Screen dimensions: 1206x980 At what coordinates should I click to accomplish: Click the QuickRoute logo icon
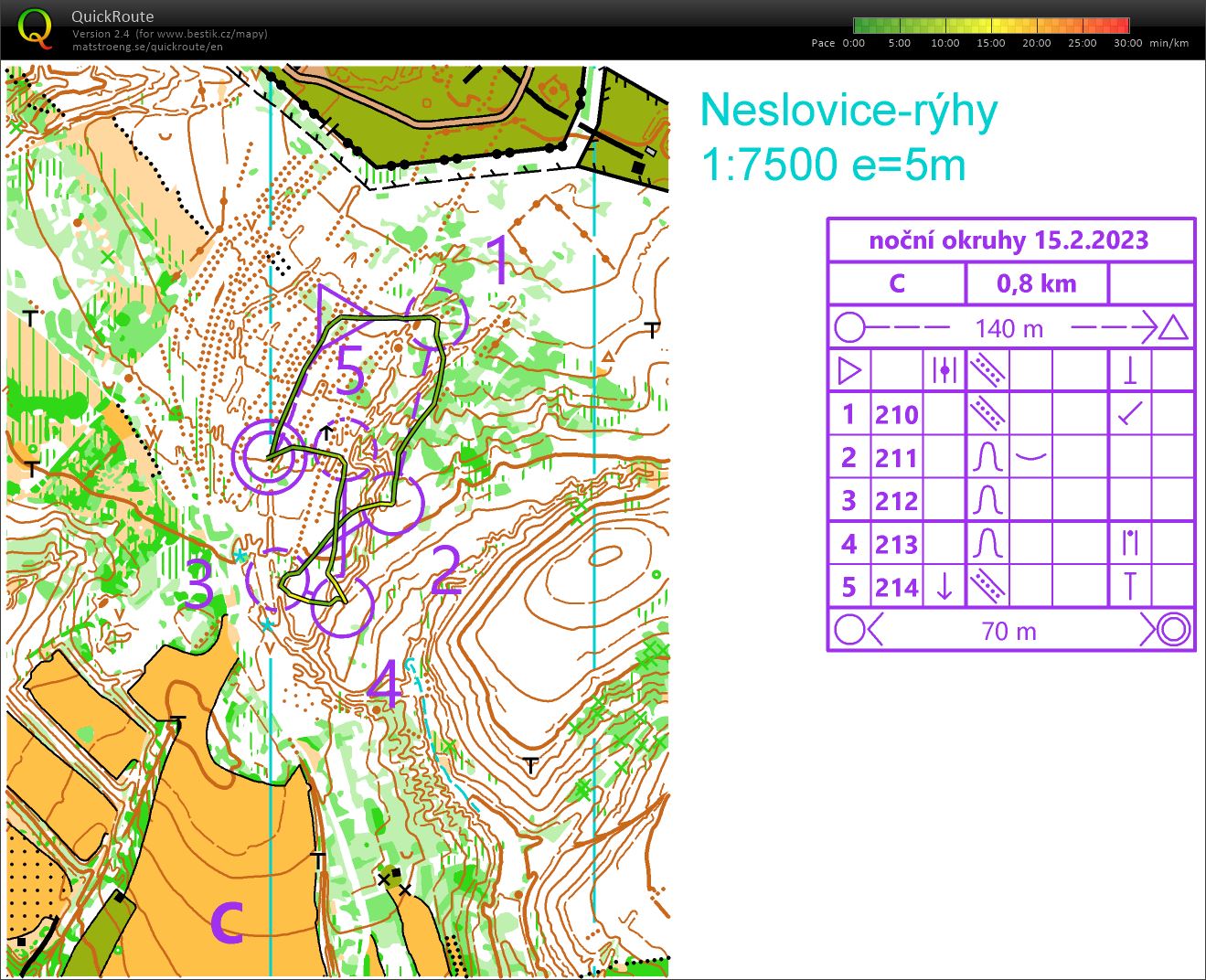(x=35, y=27)
